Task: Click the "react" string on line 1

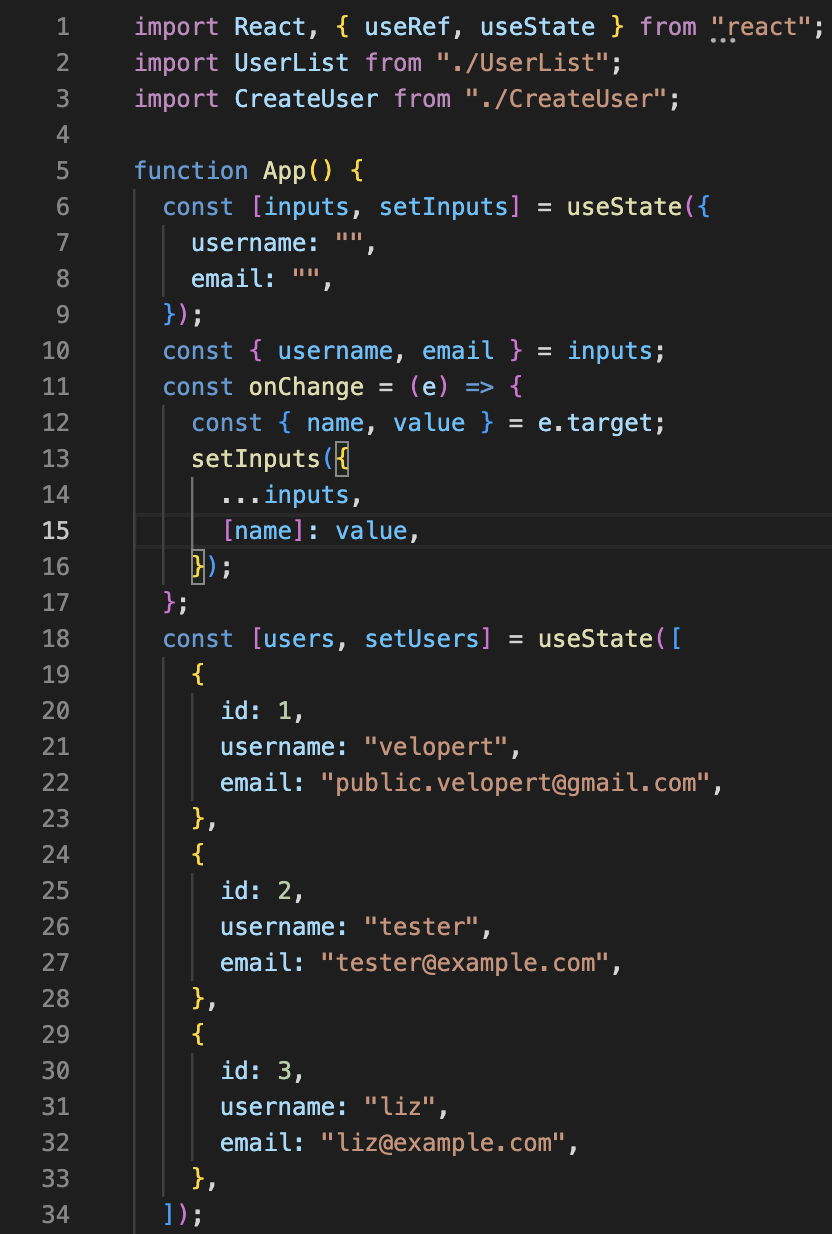Action: tap(760, 27)
